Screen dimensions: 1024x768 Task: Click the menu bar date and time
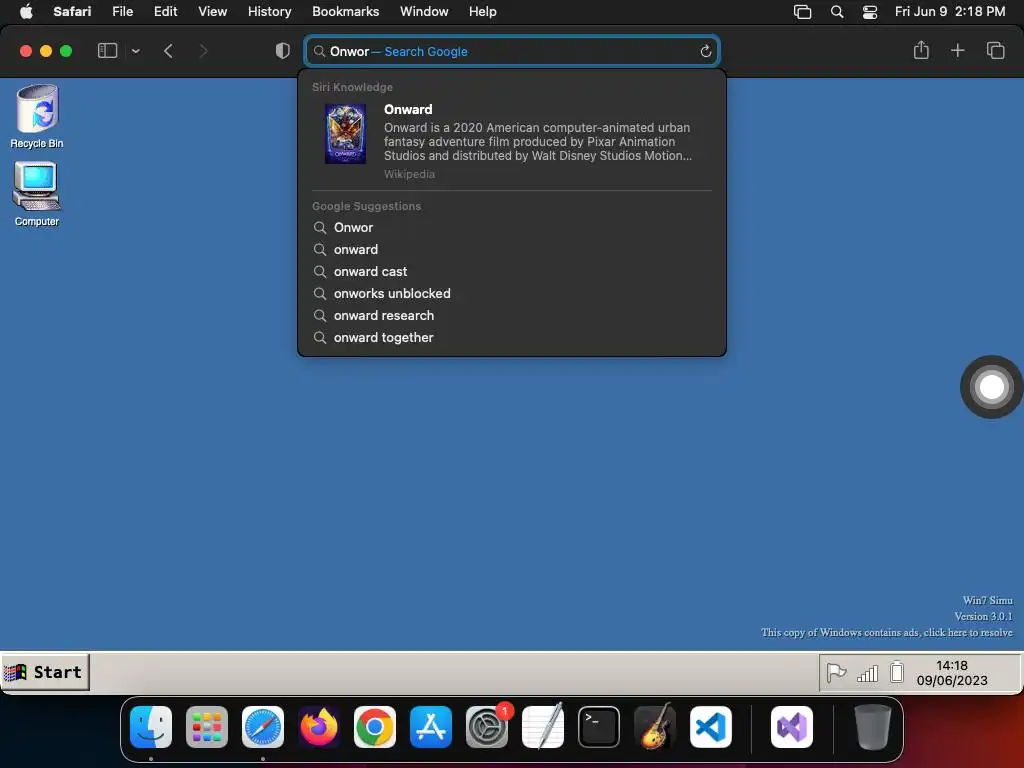point(950,11)
